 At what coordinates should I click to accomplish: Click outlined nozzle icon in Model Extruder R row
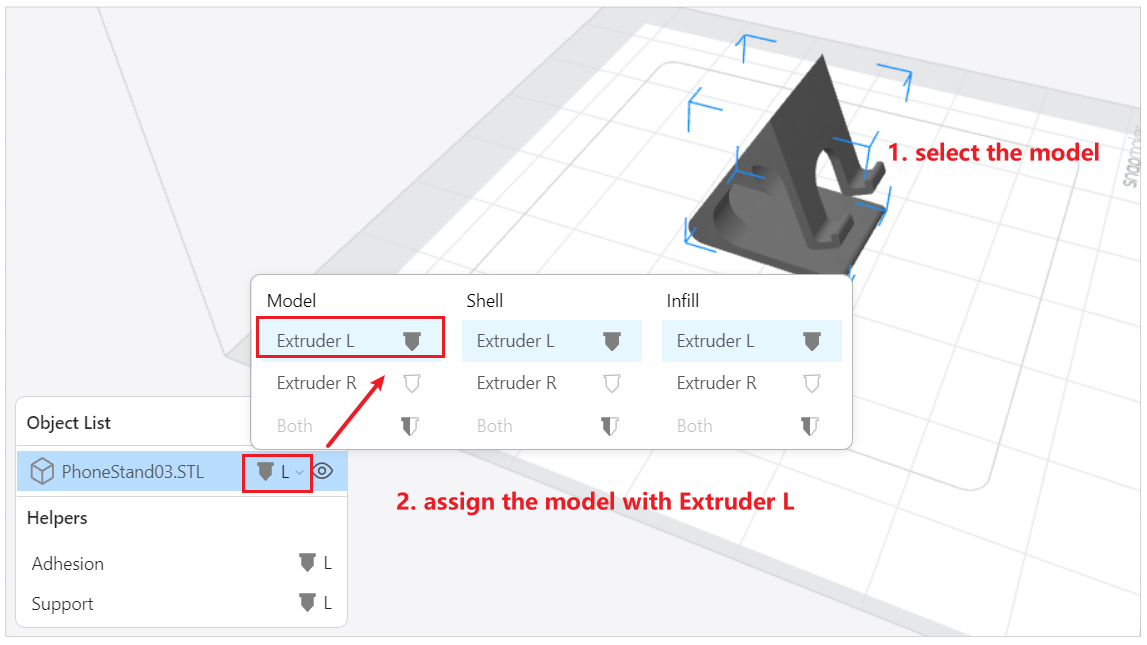click(x=412, y=383)
